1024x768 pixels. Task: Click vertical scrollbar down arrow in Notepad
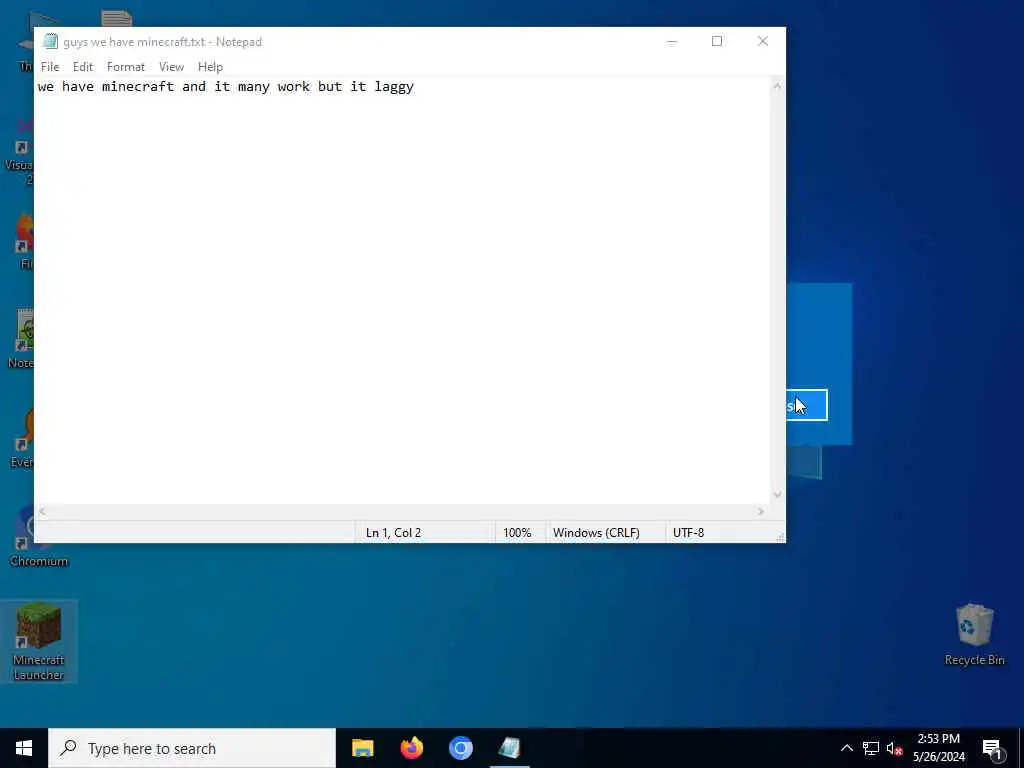777,494
